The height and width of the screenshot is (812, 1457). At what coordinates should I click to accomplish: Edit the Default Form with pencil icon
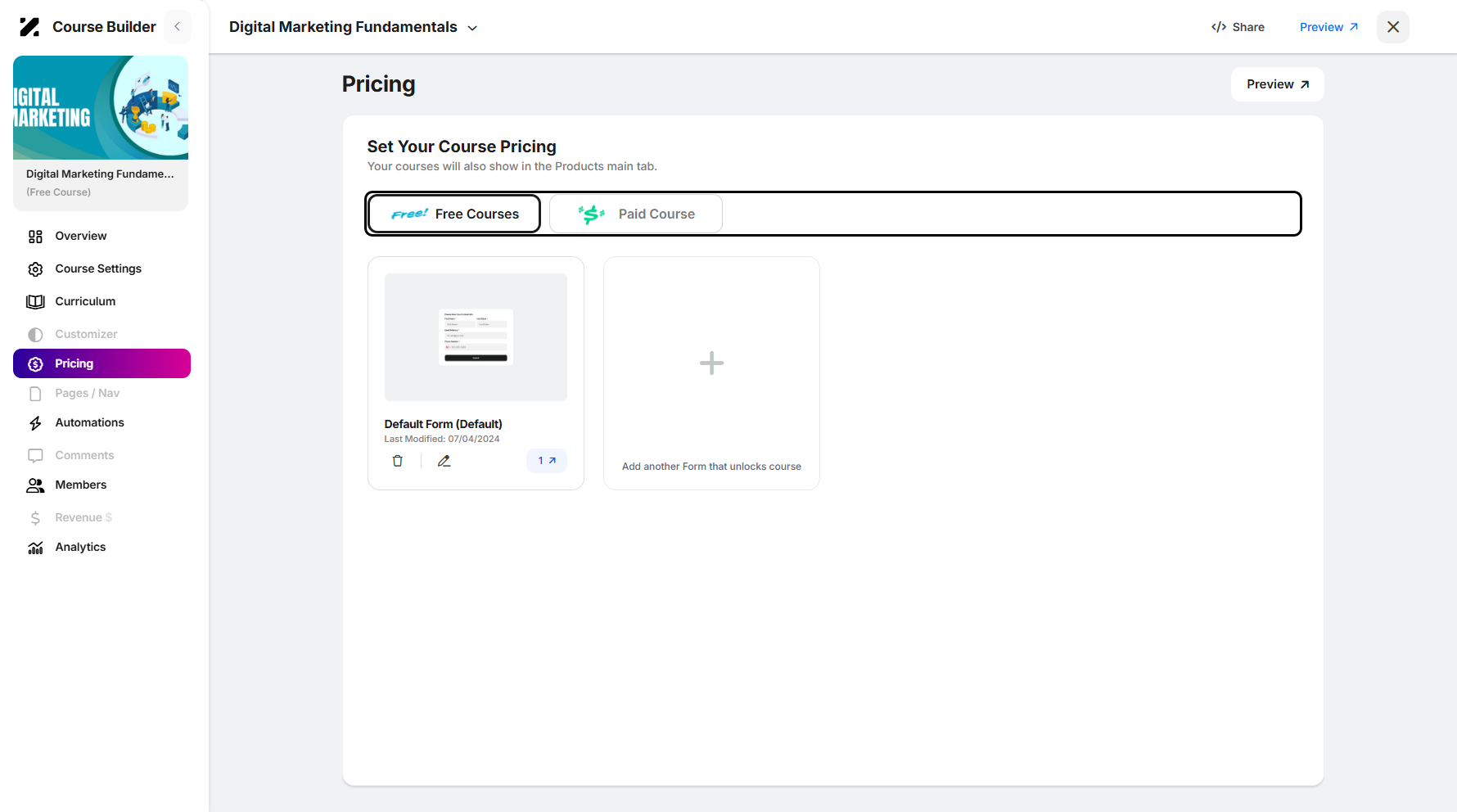coord(444,461)
